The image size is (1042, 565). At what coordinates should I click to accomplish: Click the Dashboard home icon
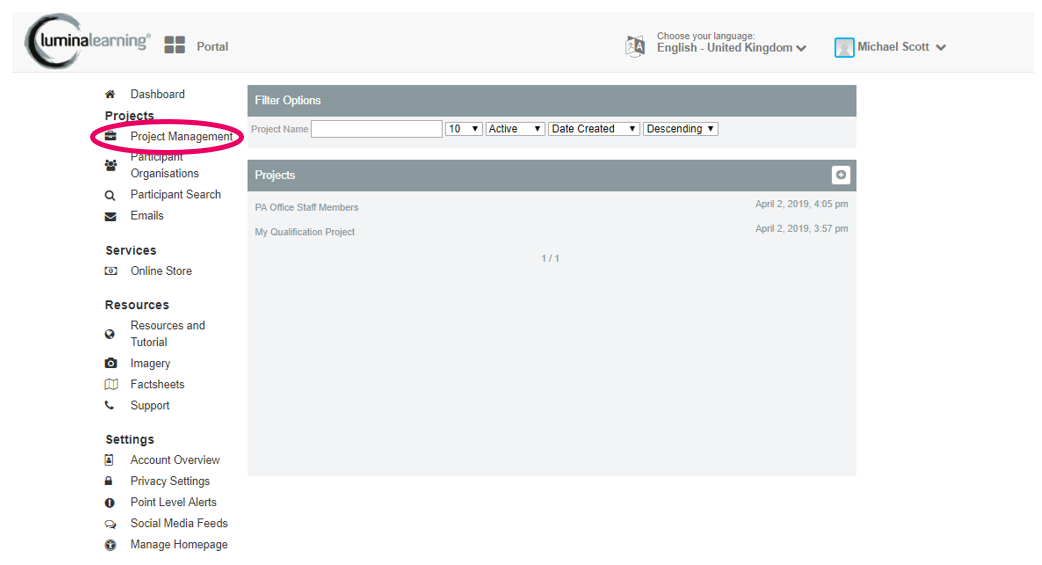pyautogui.click(x=110, y=94)
